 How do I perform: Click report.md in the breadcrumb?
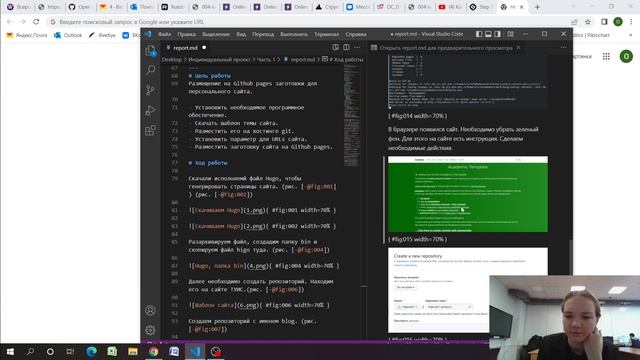click(302, 60)
